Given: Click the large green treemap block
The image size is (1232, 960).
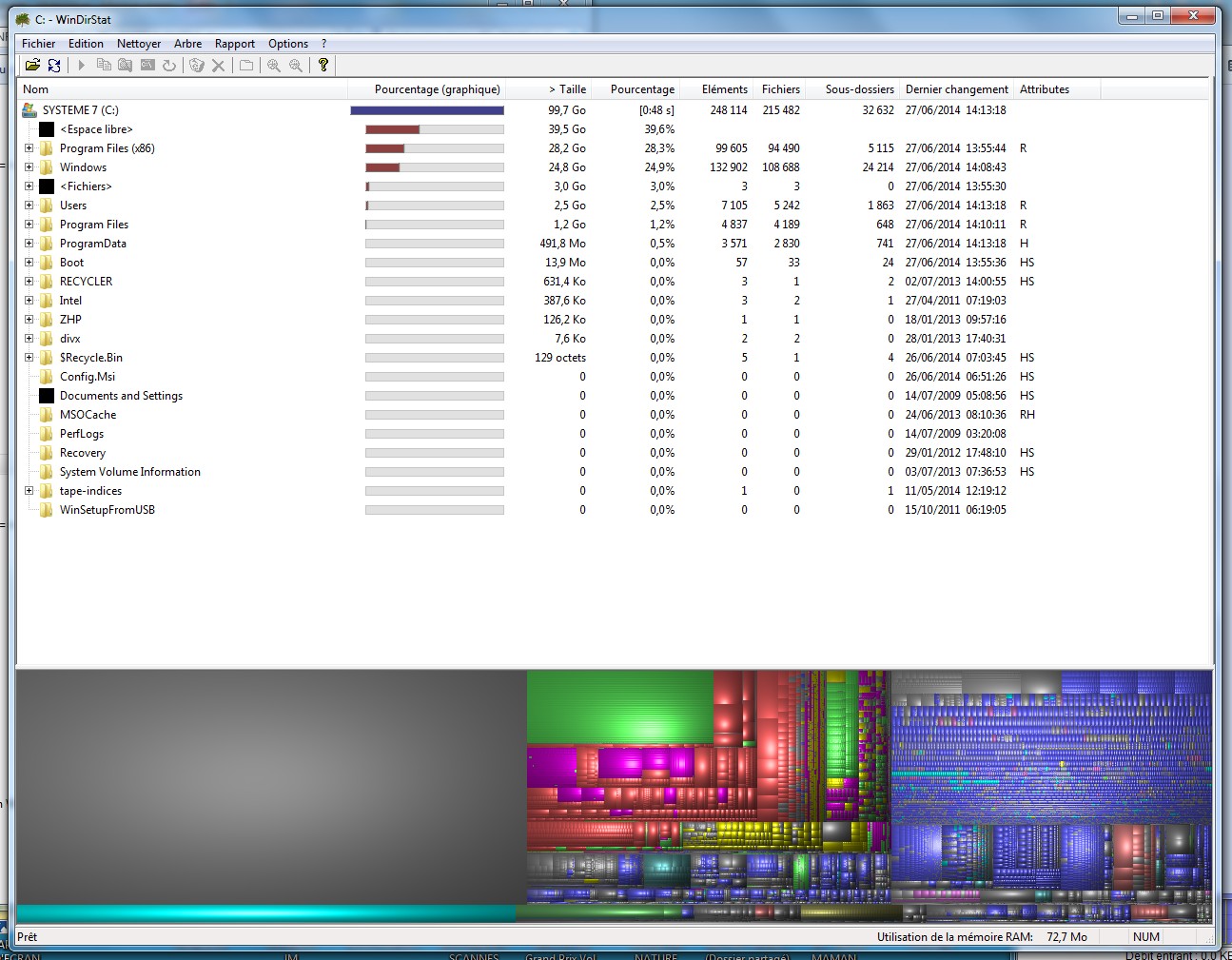Looking at the screenshot, I should (x=620, y=707).
